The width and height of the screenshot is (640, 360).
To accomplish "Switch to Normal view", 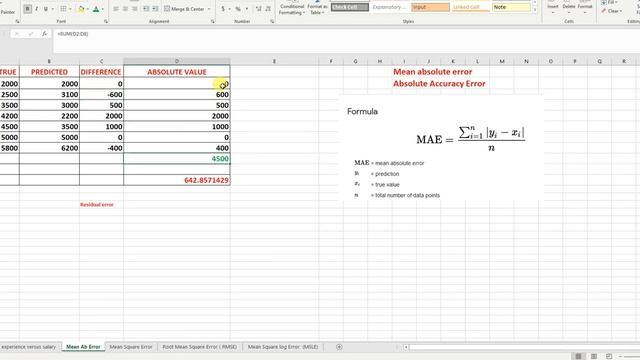I will (578, 356).
